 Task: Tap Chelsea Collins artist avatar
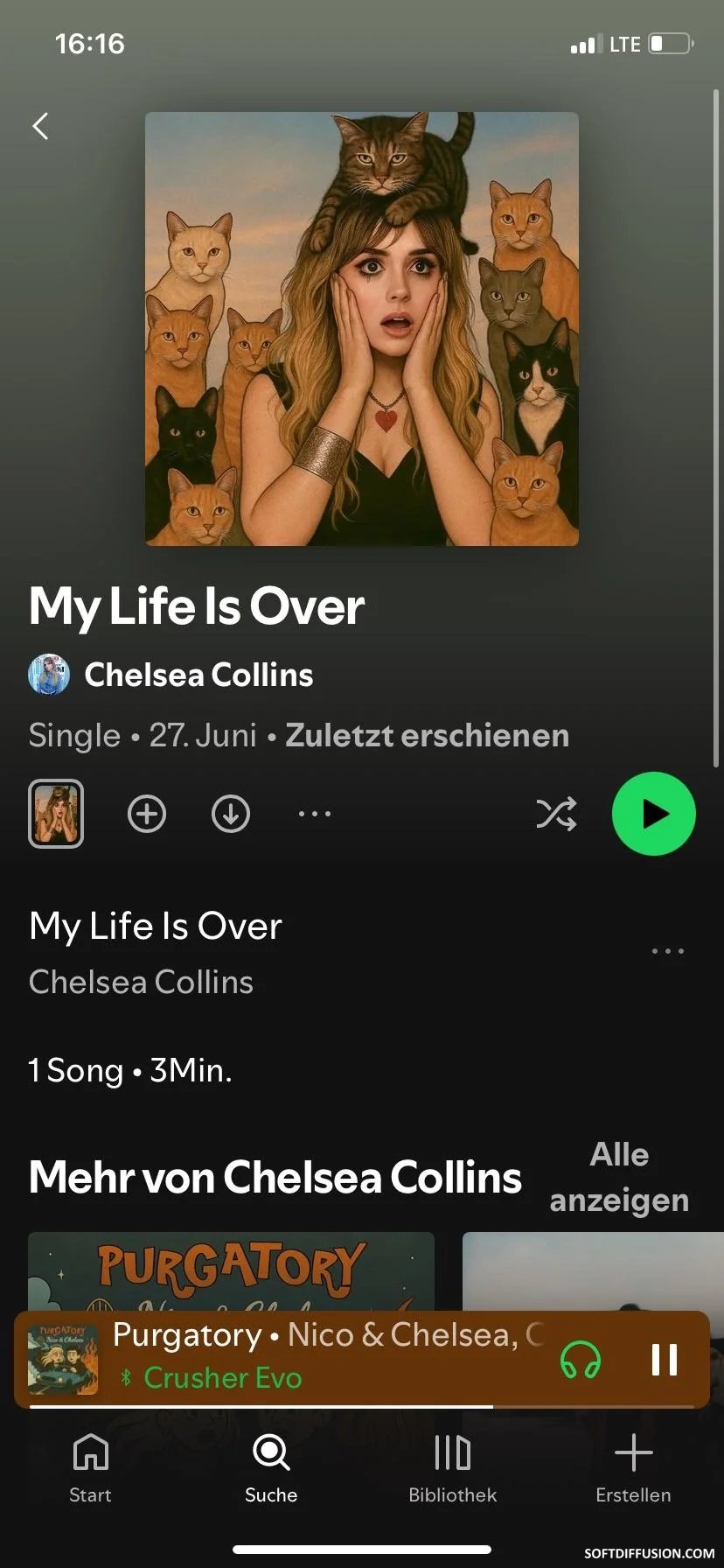[x=49, y=675]
